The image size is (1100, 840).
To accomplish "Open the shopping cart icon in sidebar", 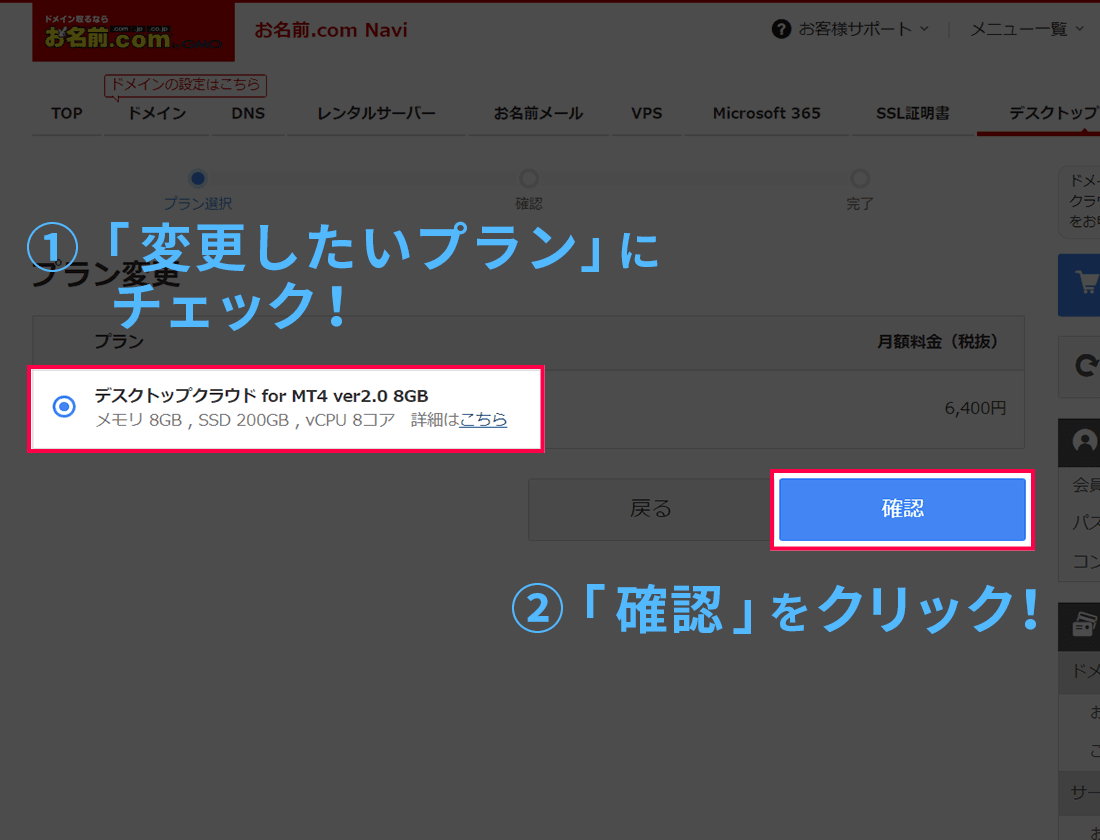I will tap(1086, 284).
